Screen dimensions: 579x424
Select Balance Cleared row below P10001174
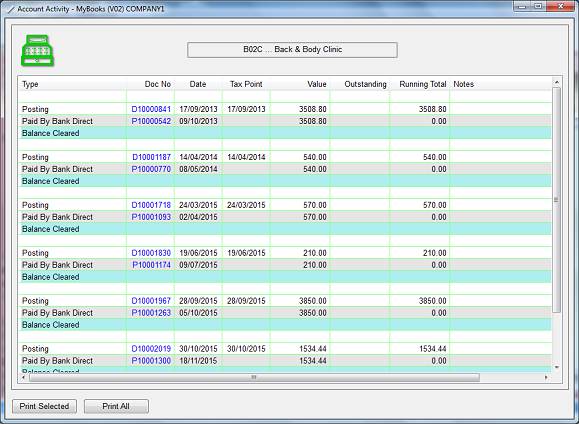click(285, 277)
